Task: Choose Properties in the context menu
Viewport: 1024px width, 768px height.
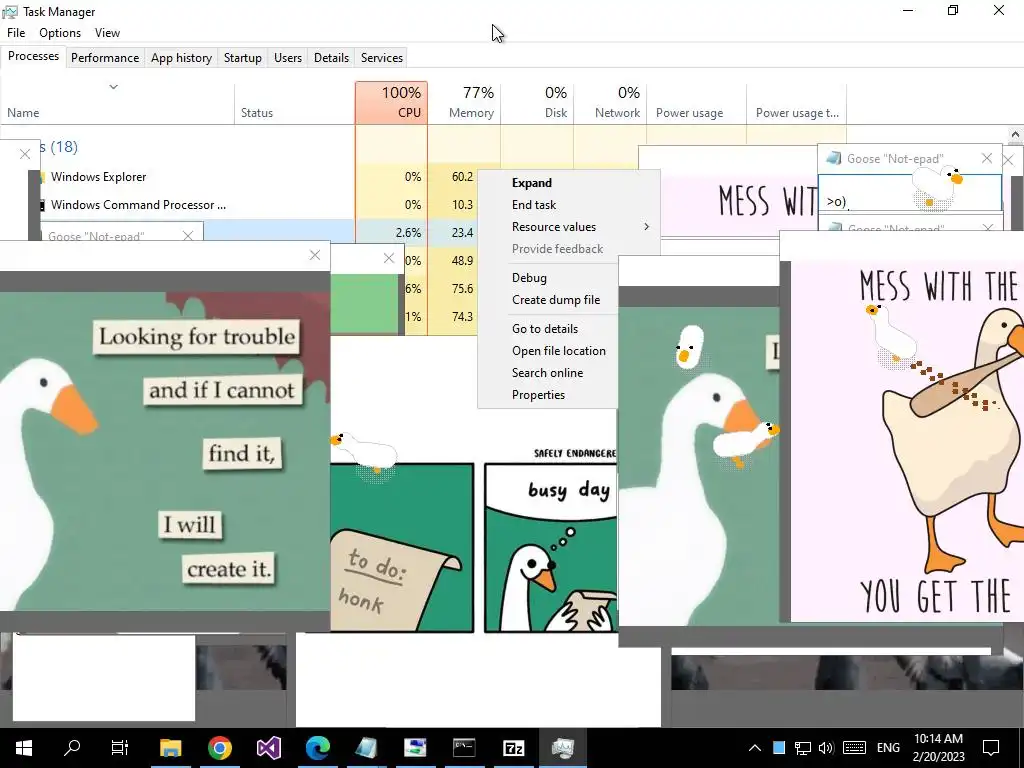Action: tap(548, 395)
